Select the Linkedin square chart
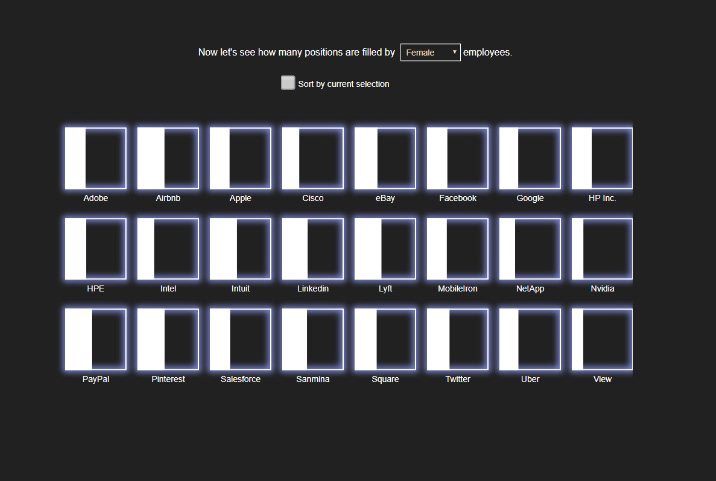Image resolution: width=716 pixels, height=481 pixels. pyautogui.click(x=313, y=249)
